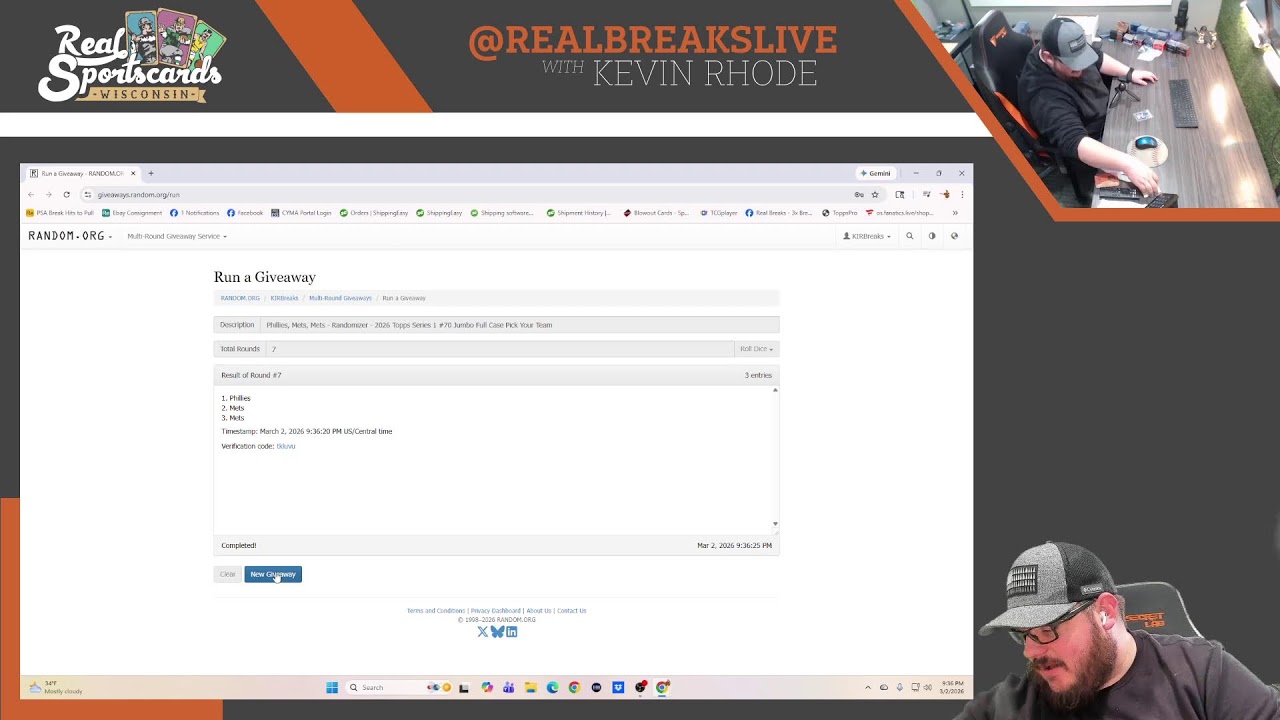The height and width of the screenshot is (720, 1280).
Task: Expand the KIRBreaks account dropdown
Action: [x=867, y=236]
